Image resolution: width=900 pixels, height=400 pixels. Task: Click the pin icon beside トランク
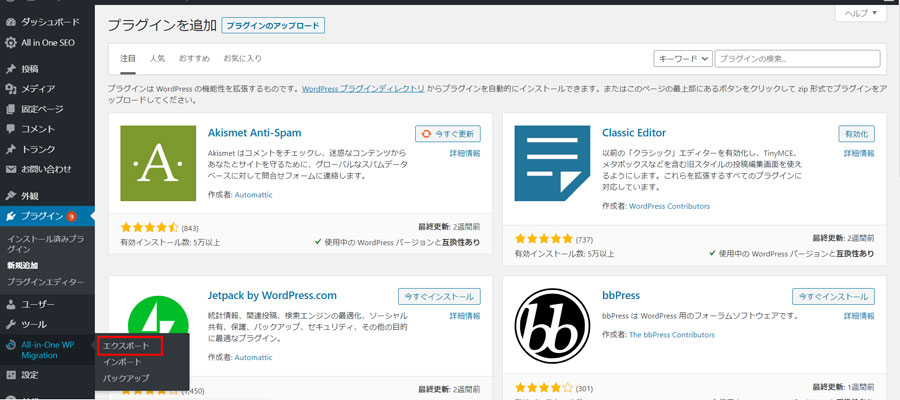[x=10, y=149]
